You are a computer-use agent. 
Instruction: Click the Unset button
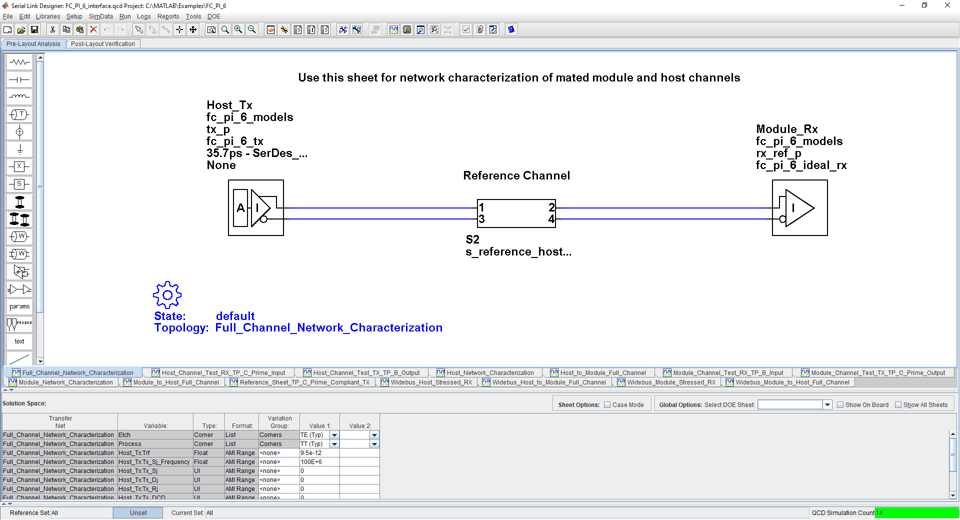pyautogui.click(x=138, y=513)
